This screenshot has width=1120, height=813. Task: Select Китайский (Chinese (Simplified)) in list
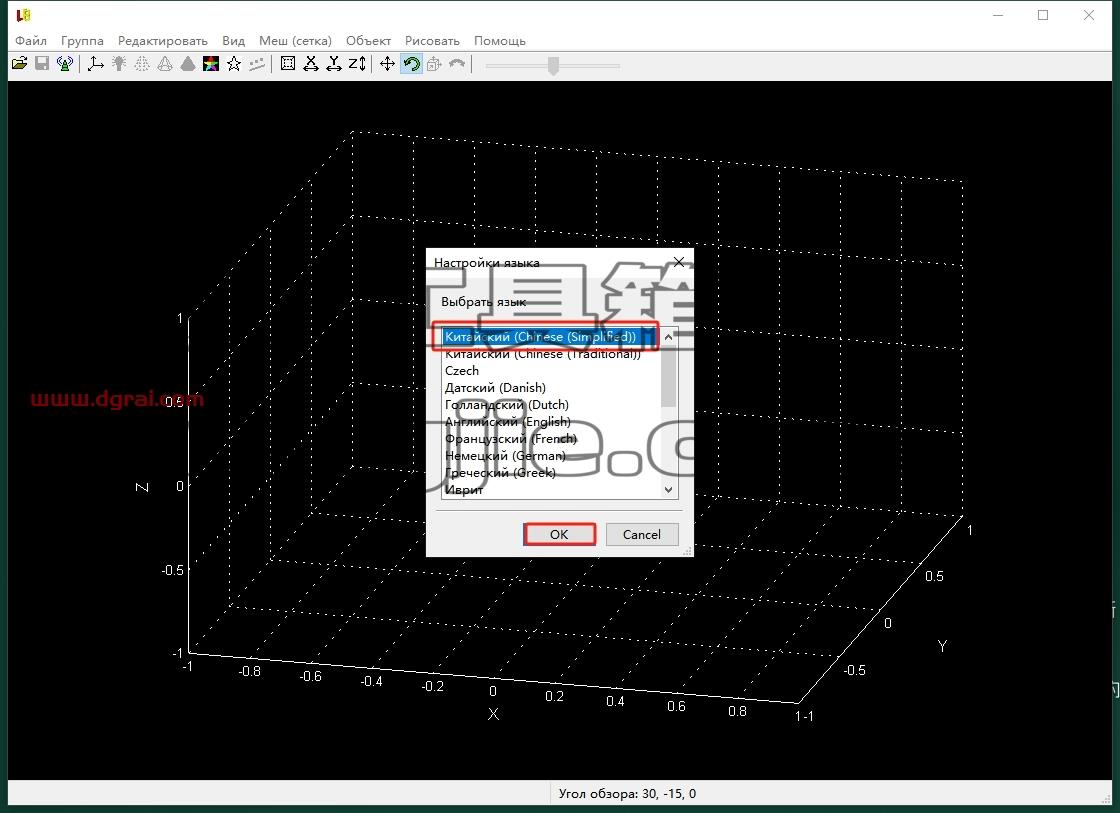point(551,336)
